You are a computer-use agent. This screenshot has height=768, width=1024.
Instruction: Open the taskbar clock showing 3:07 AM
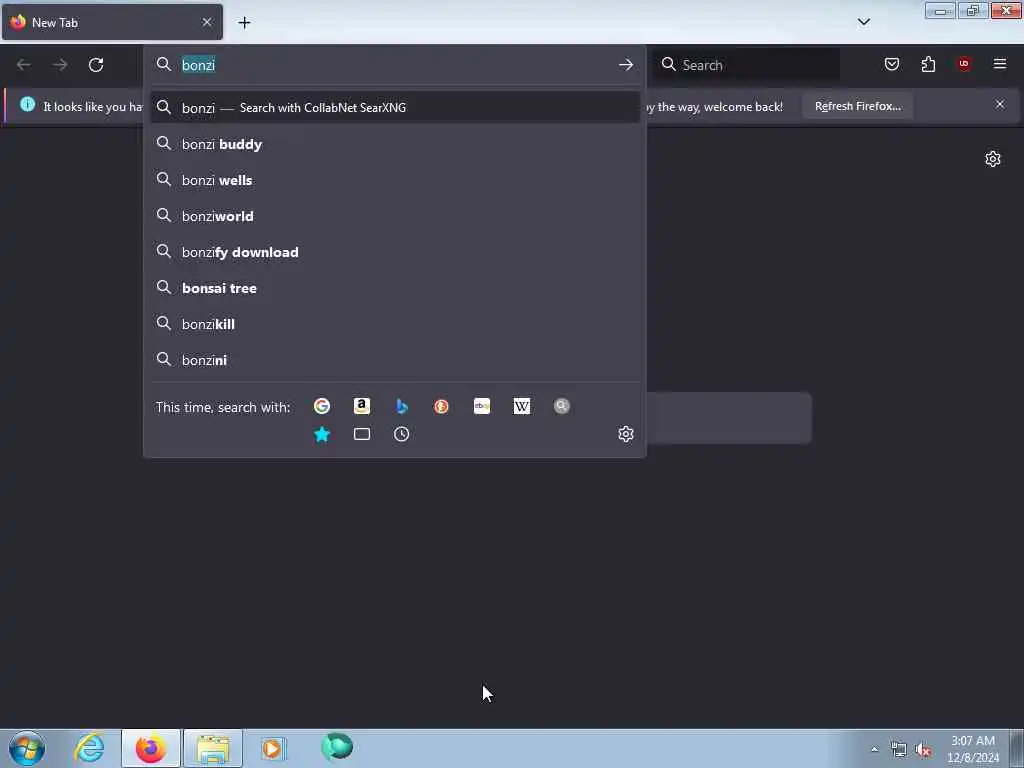[x=972, y=749]
